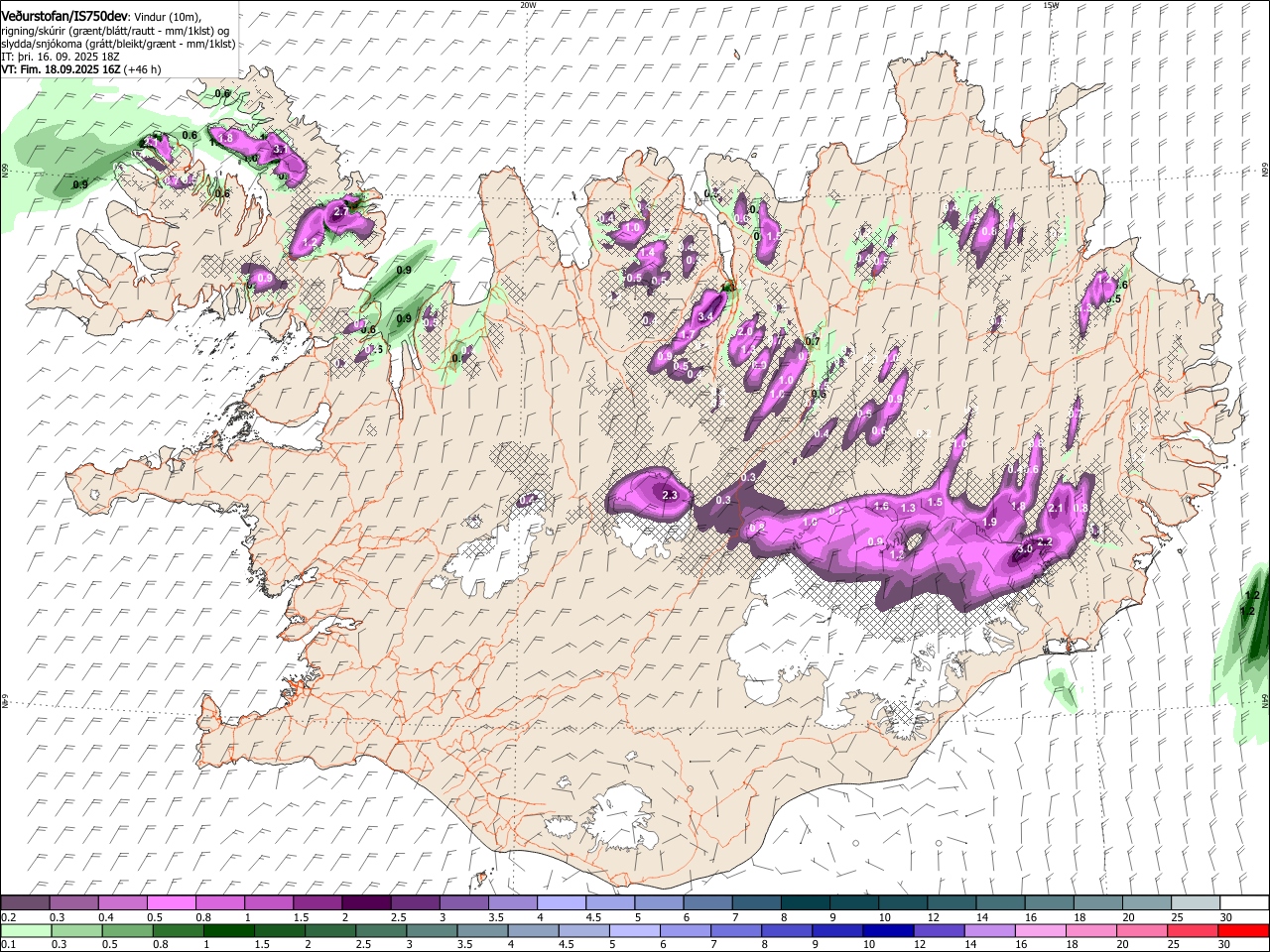
Task: Select the bright red rain swatch starting at 30 mm
Action: point(1242,930)
